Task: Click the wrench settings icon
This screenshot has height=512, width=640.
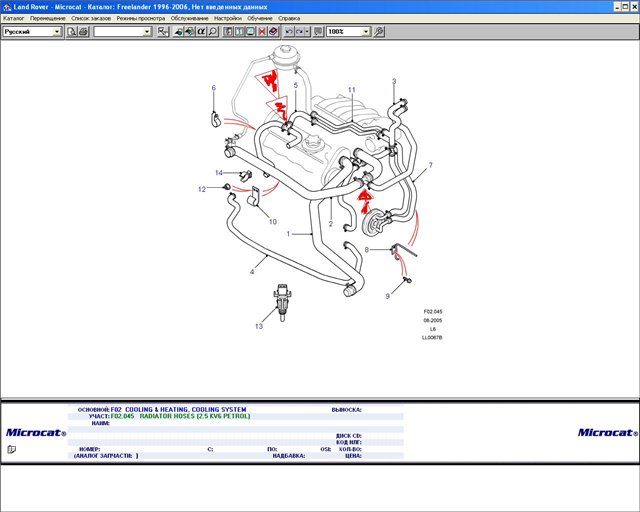Action: pyautogui.click(x=379, y=32)
